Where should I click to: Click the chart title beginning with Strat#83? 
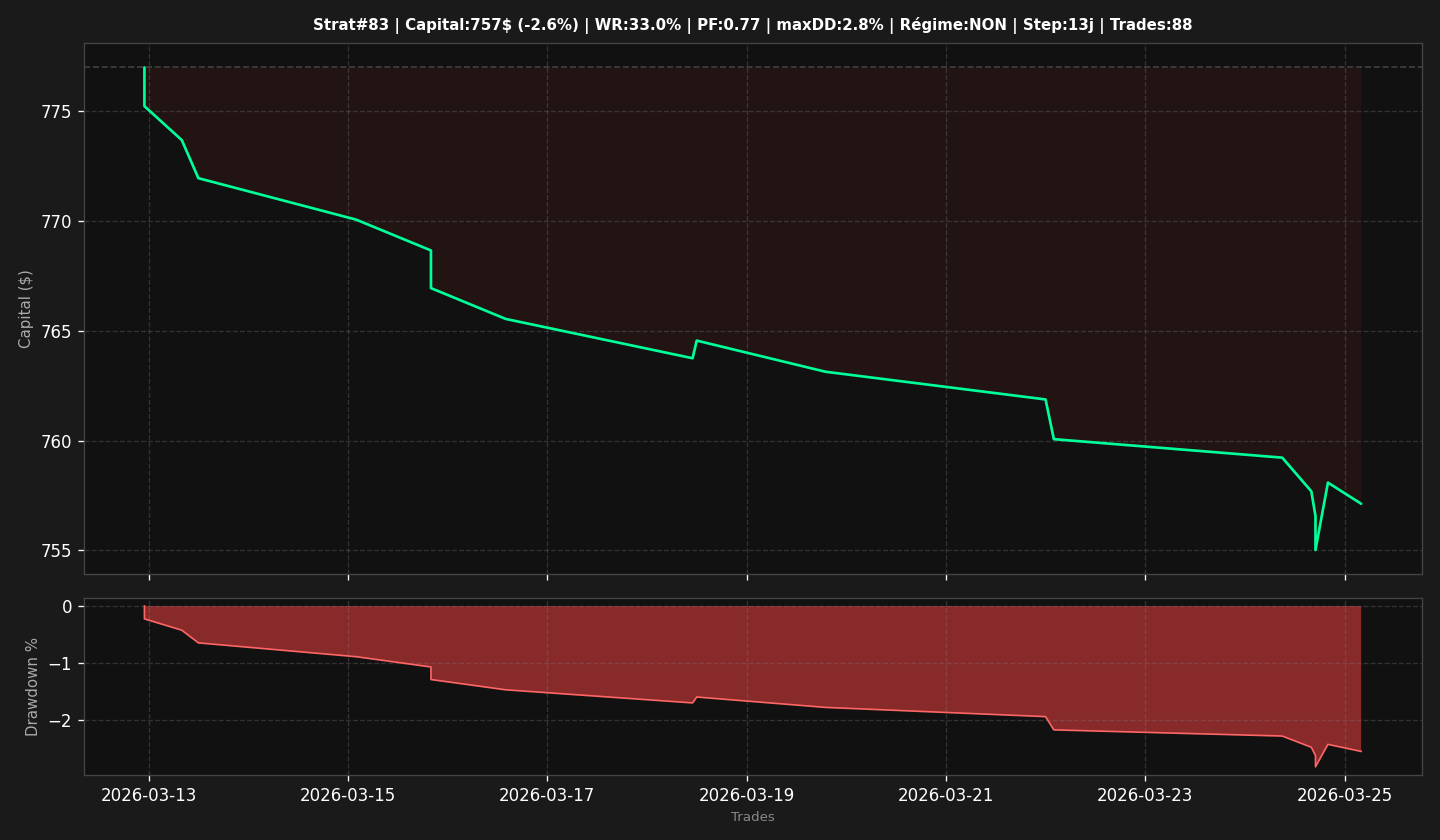pyautogui.click(x=752, y=25)
